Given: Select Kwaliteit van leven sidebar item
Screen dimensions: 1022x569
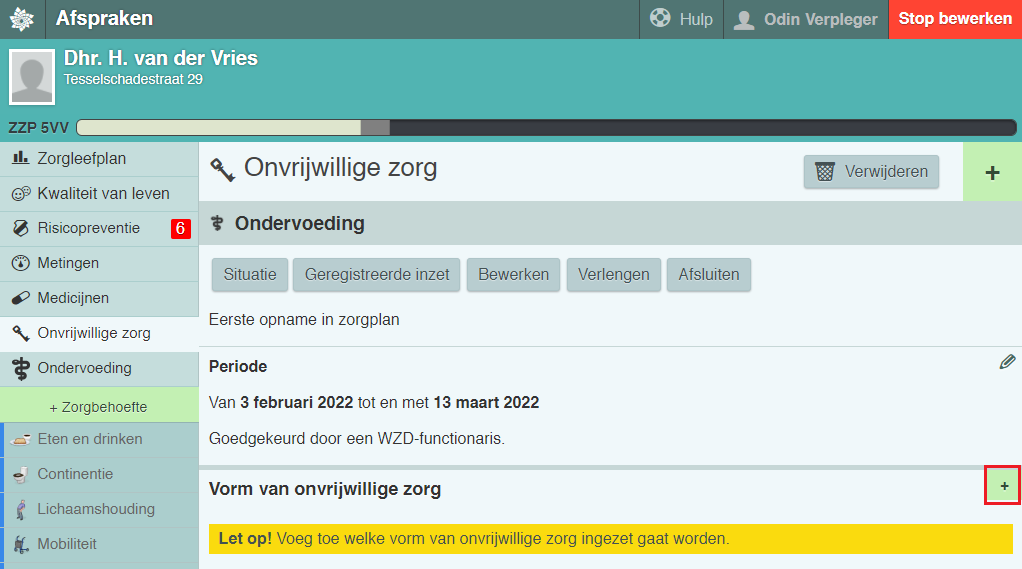Looking at the screenshot, I should 103,194.
